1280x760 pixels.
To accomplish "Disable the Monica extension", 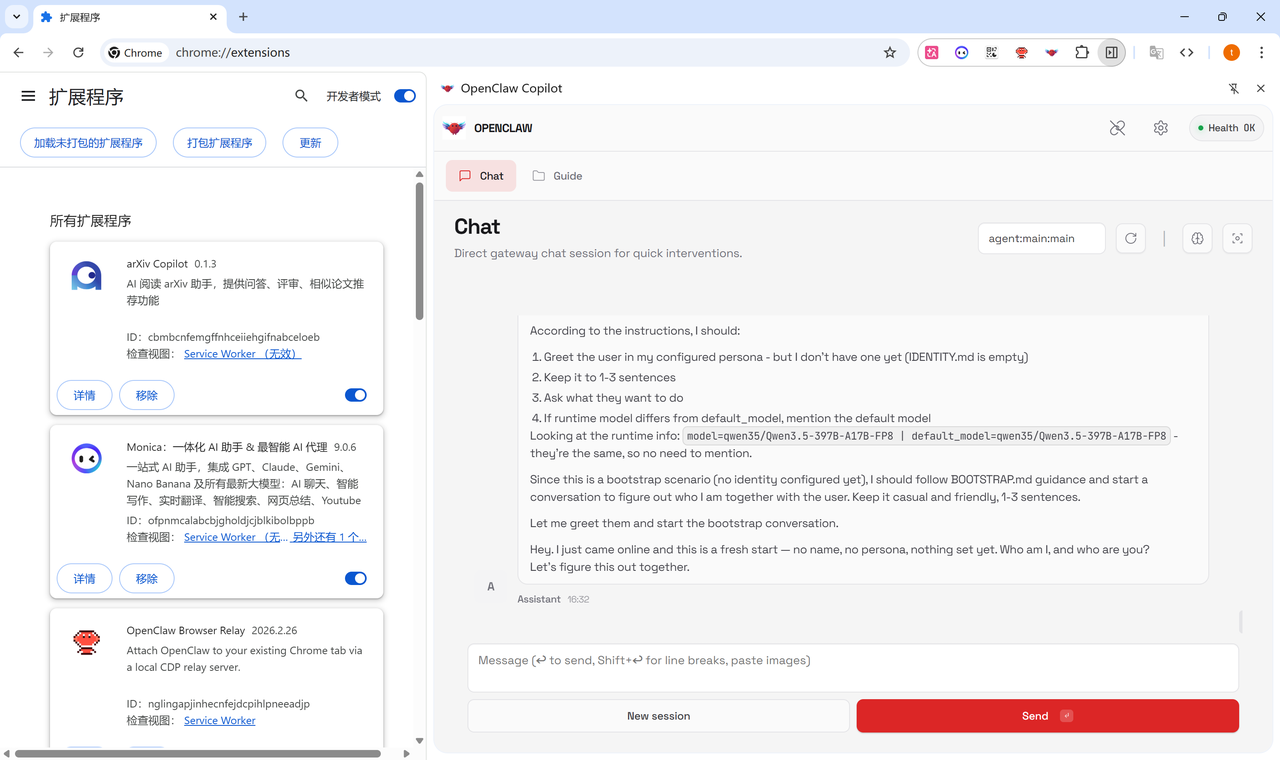I will click(355, 578).
